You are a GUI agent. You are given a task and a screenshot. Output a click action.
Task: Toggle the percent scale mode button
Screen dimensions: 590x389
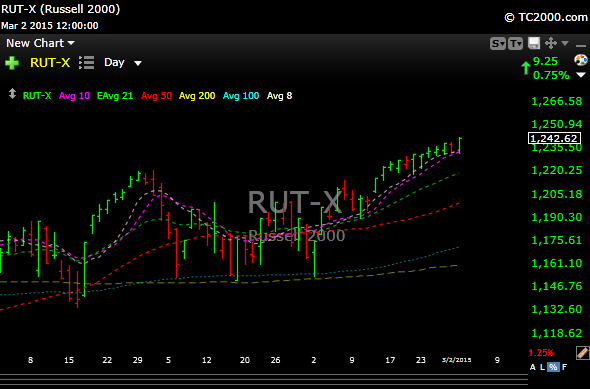pos(553,367)
